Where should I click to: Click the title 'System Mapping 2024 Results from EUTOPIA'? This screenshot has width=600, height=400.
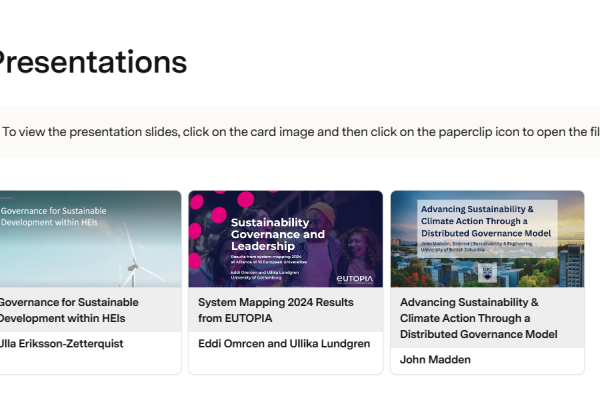(276, 310)
